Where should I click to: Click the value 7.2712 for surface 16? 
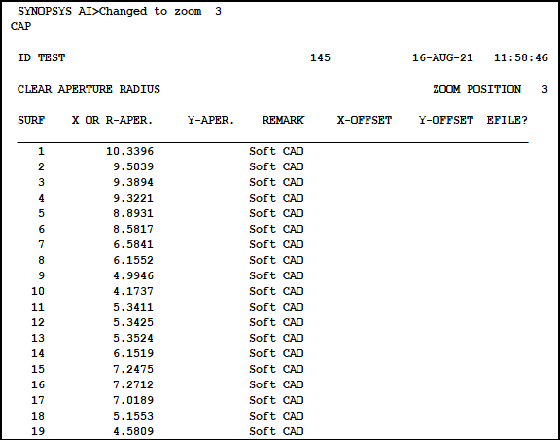(134, 385)
